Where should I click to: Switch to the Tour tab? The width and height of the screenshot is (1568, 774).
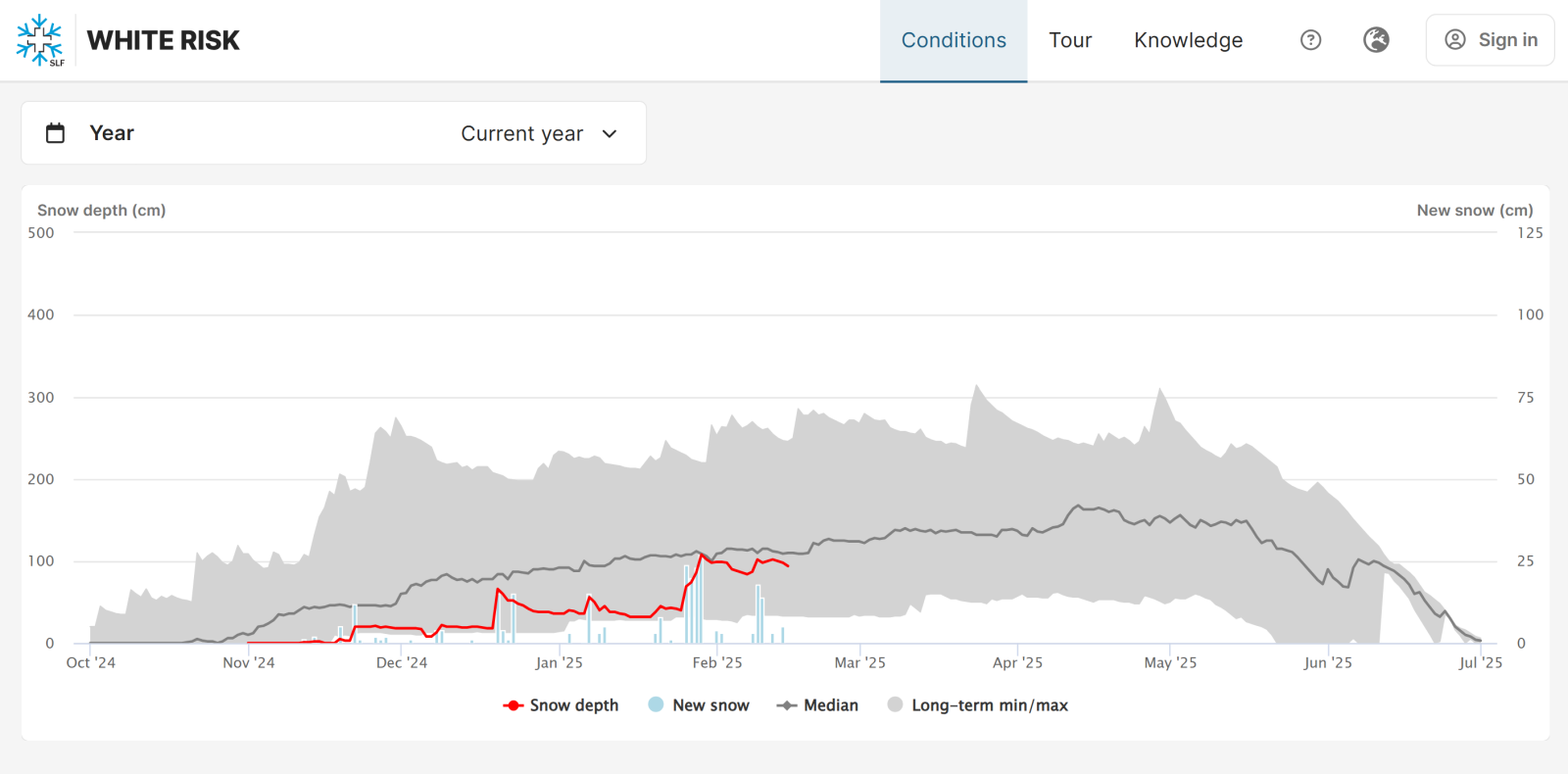(x=1069, y=40)
